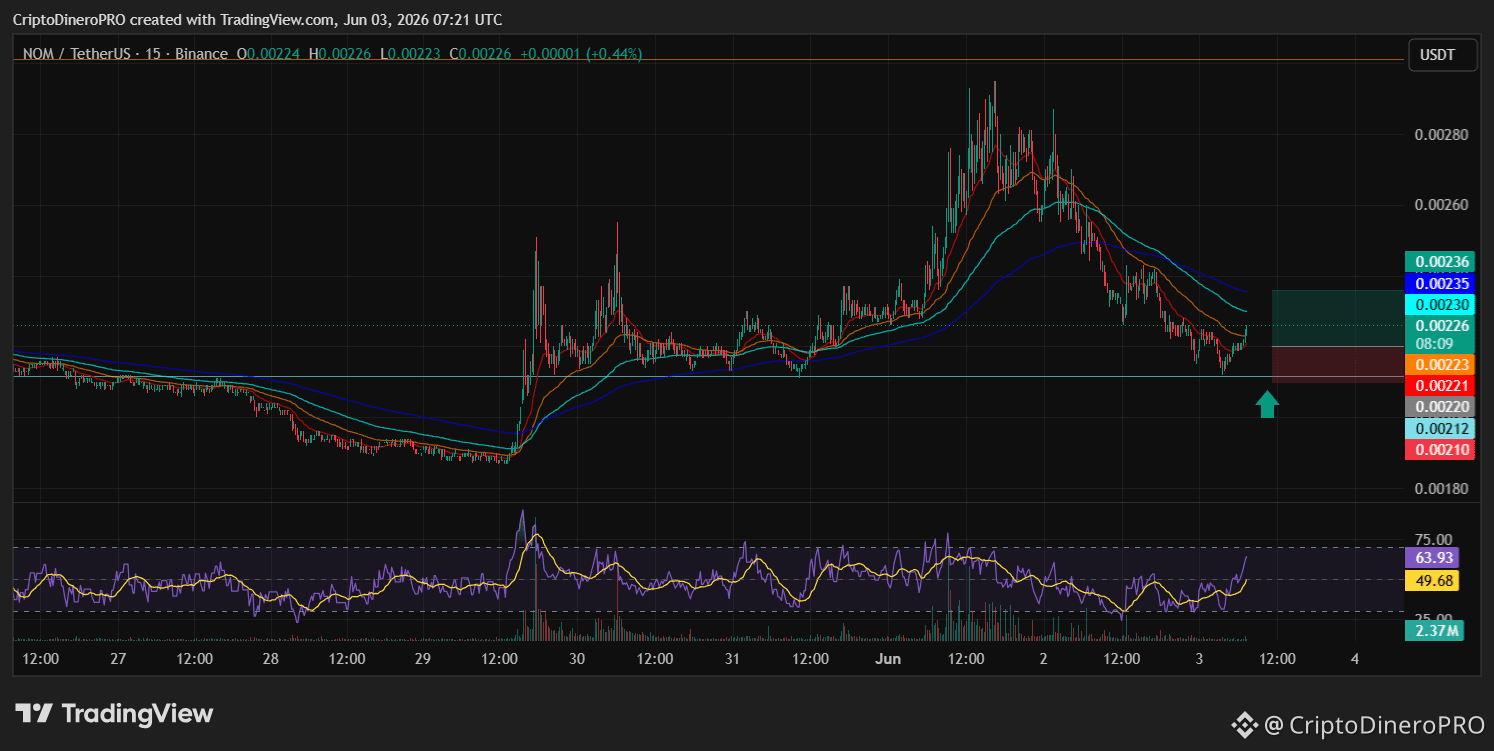Image resolution: width=1494 pixels, height=751 pixels.
Task: Click the 0.00280 price scale value
Action: click(x=1441, y=134)
